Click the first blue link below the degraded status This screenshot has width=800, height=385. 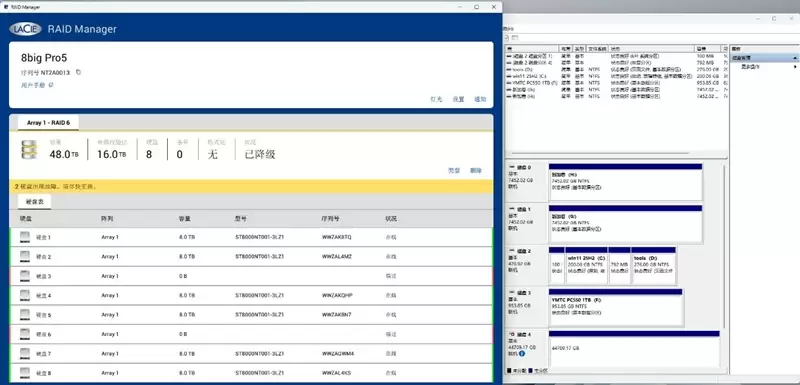click(x=454, y=171)
